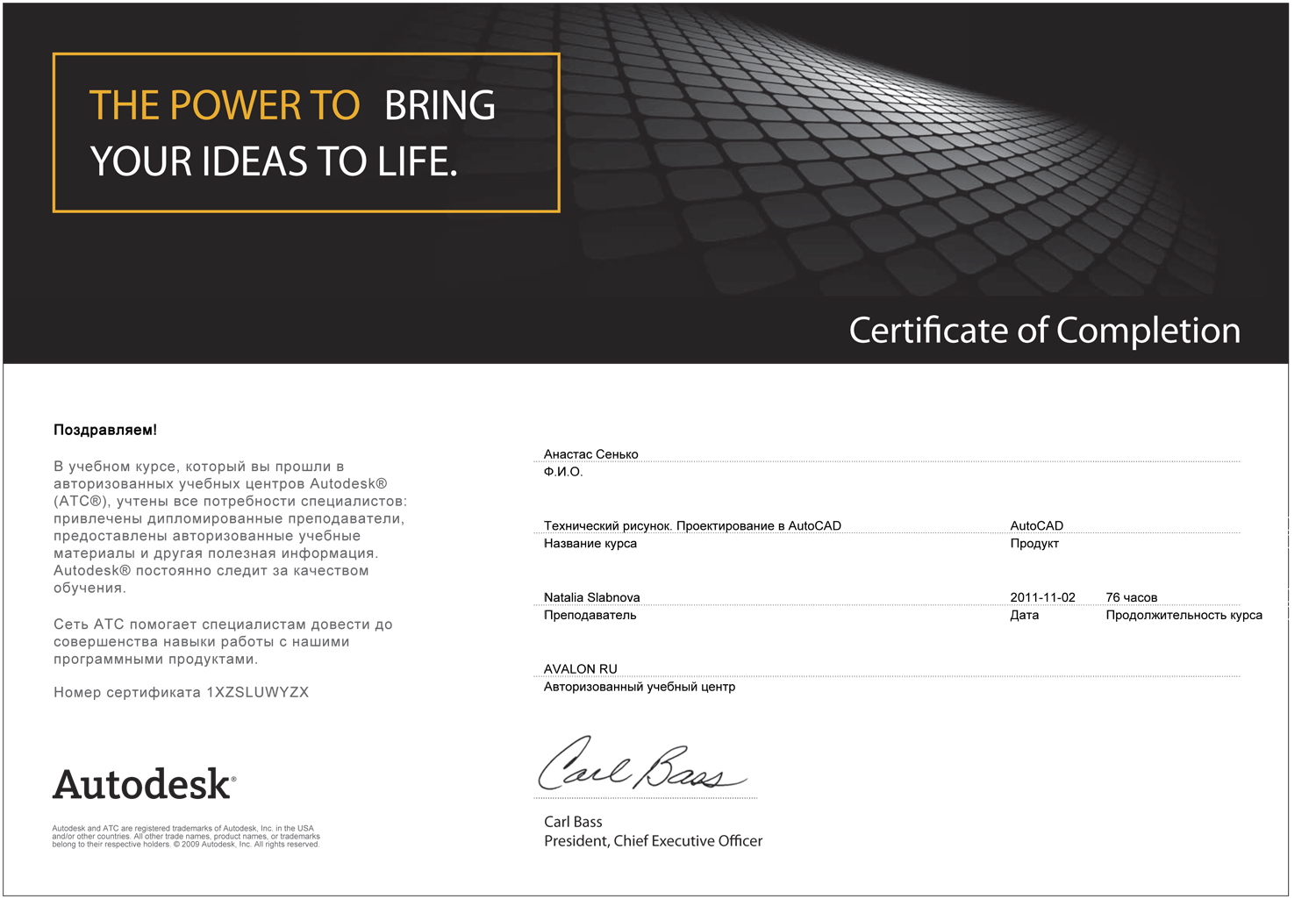Click the "Преподаватель" label
The width and height of the screenshot is (1316, 899).
pyautogui.click(x=590, y=615)
